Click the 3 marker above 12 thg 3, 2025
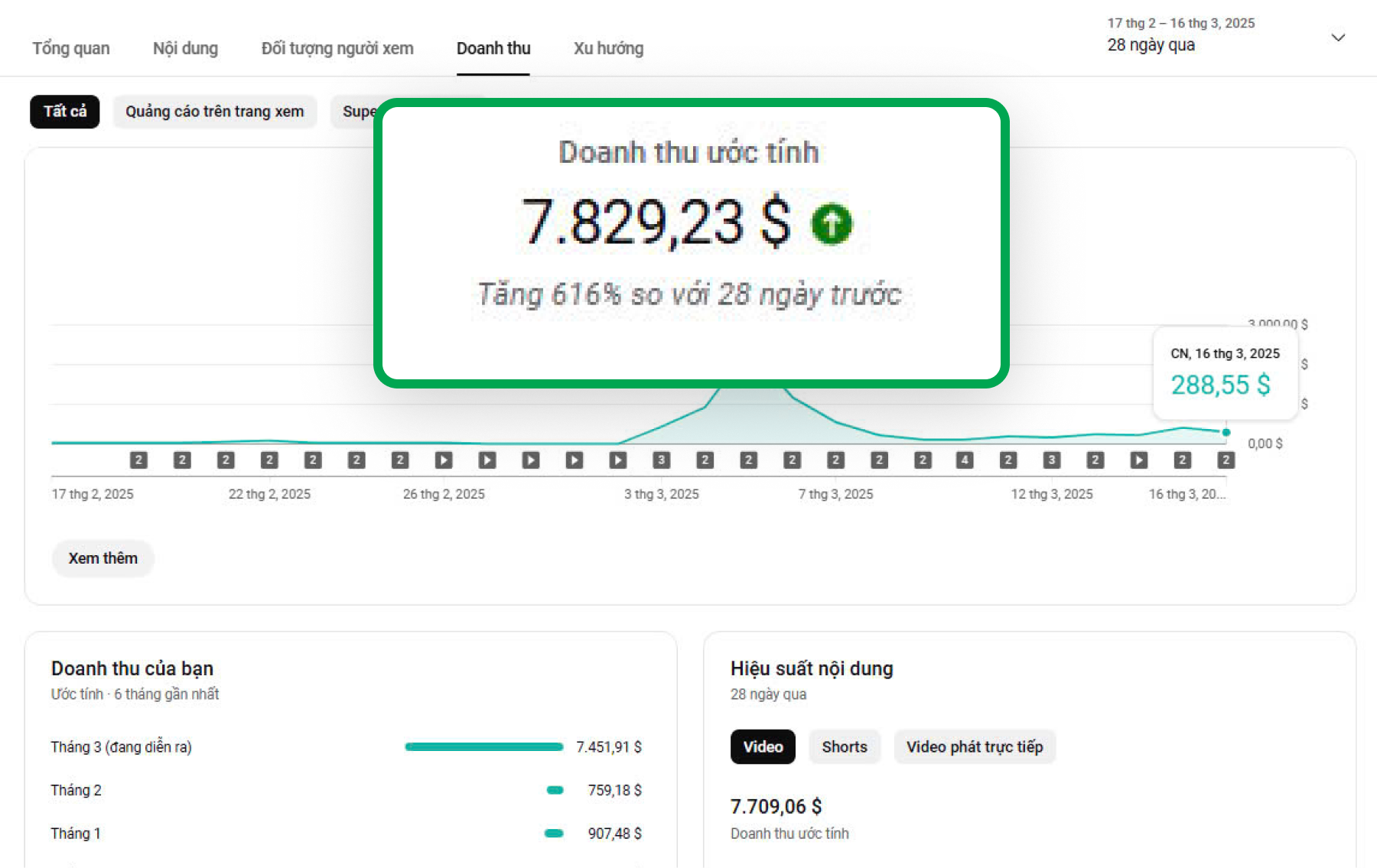 [x=1052, y=460]
